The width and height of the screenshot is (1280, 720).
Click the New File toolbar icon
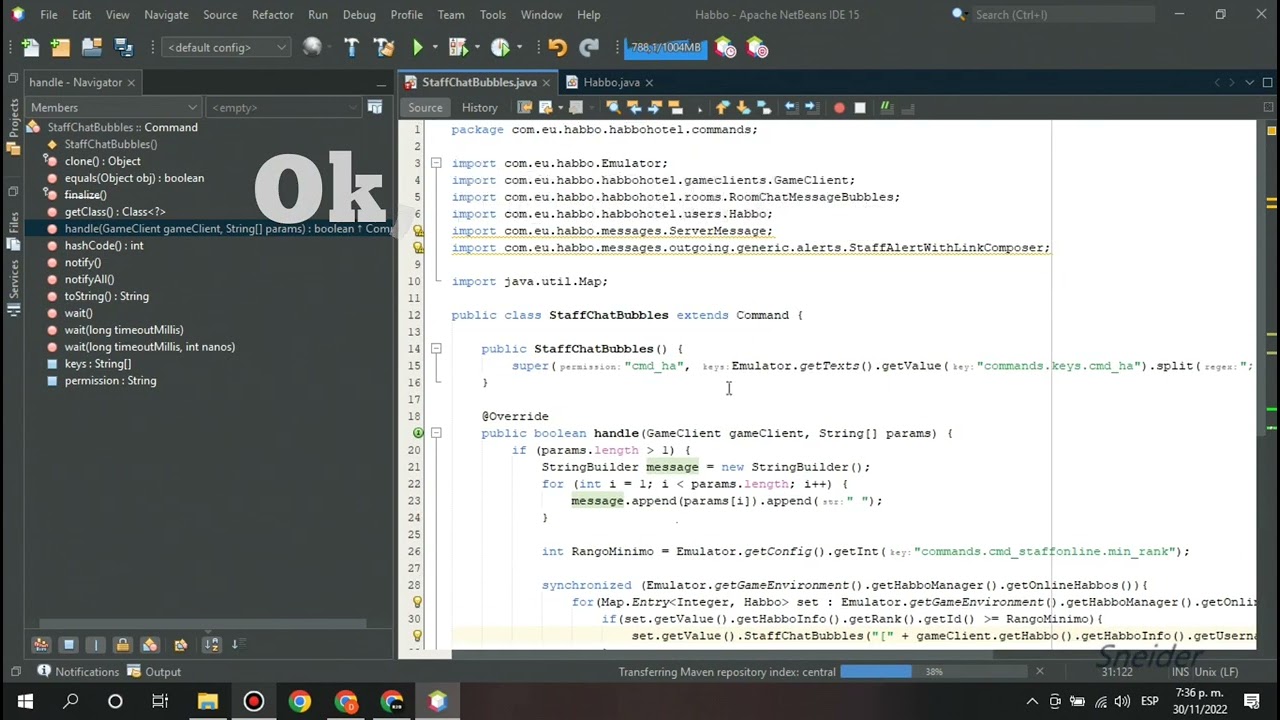point(30,47)
